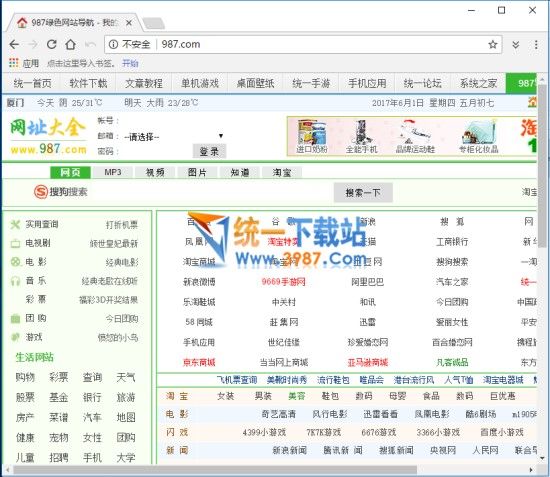Open the 天气 link under 生活网站

[x=126, y=377]
